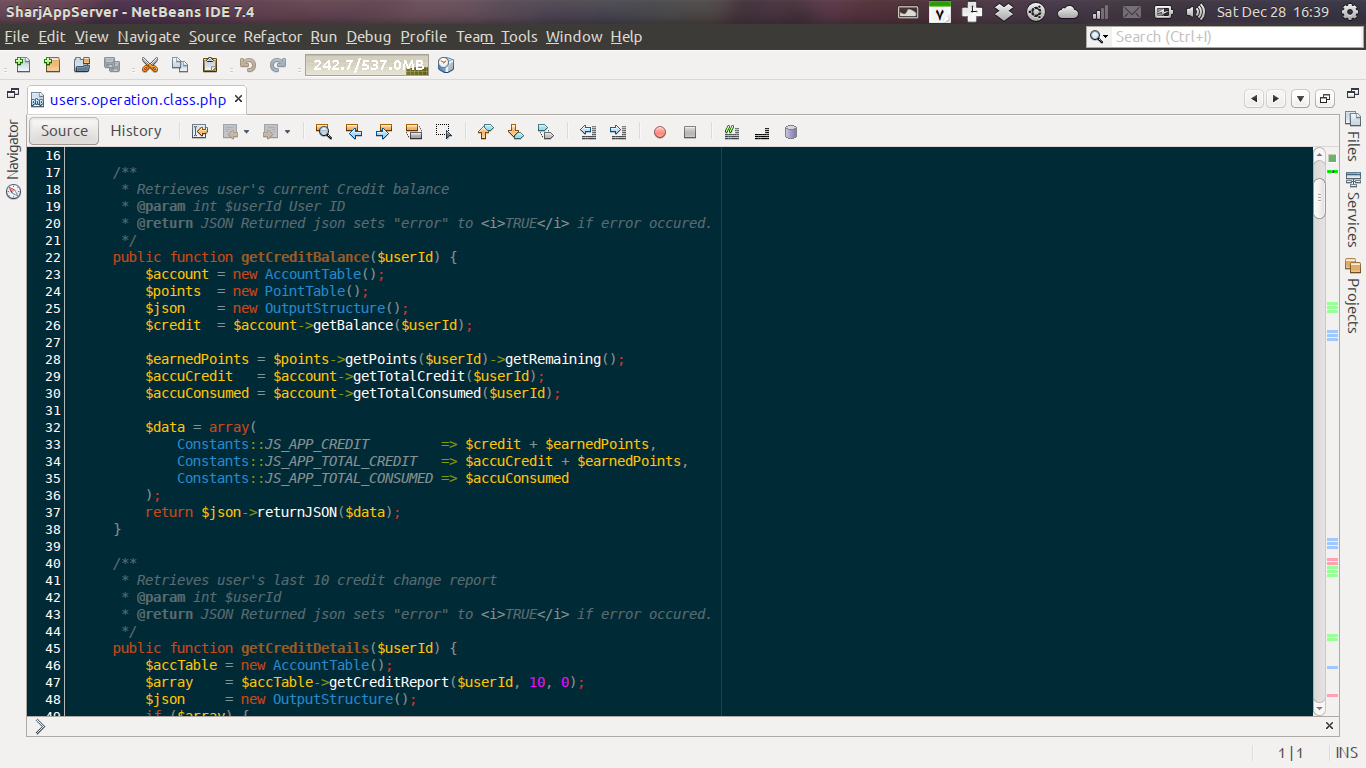
Task: Select the users.operation.class.php tab
Action: 138,100
